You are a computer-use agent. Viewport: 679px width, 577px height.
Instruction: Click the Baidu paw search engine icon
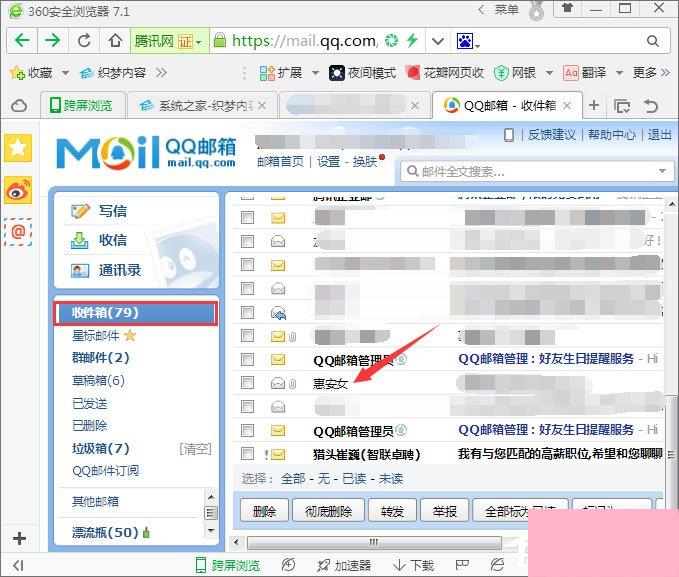click(x=465, y=41)
